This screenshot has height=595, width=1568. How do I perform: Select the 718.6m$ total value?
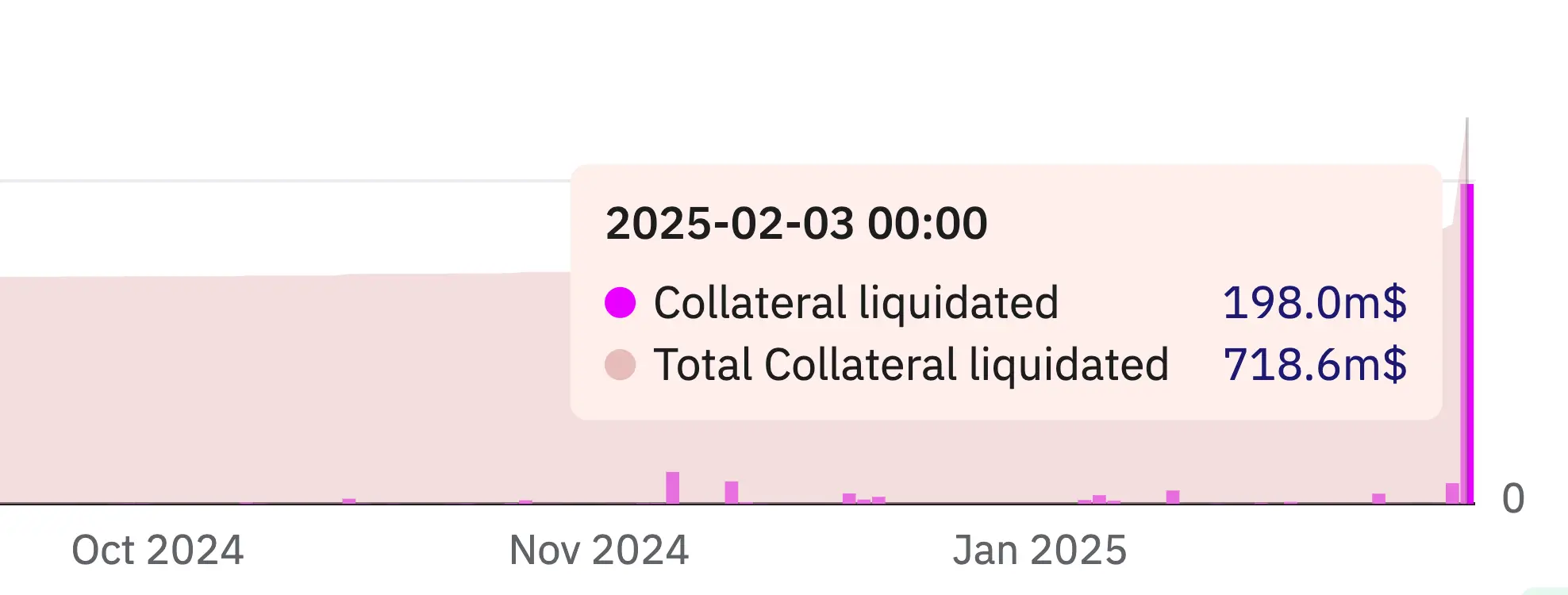pyautogui.click(x=1314, y=365)
